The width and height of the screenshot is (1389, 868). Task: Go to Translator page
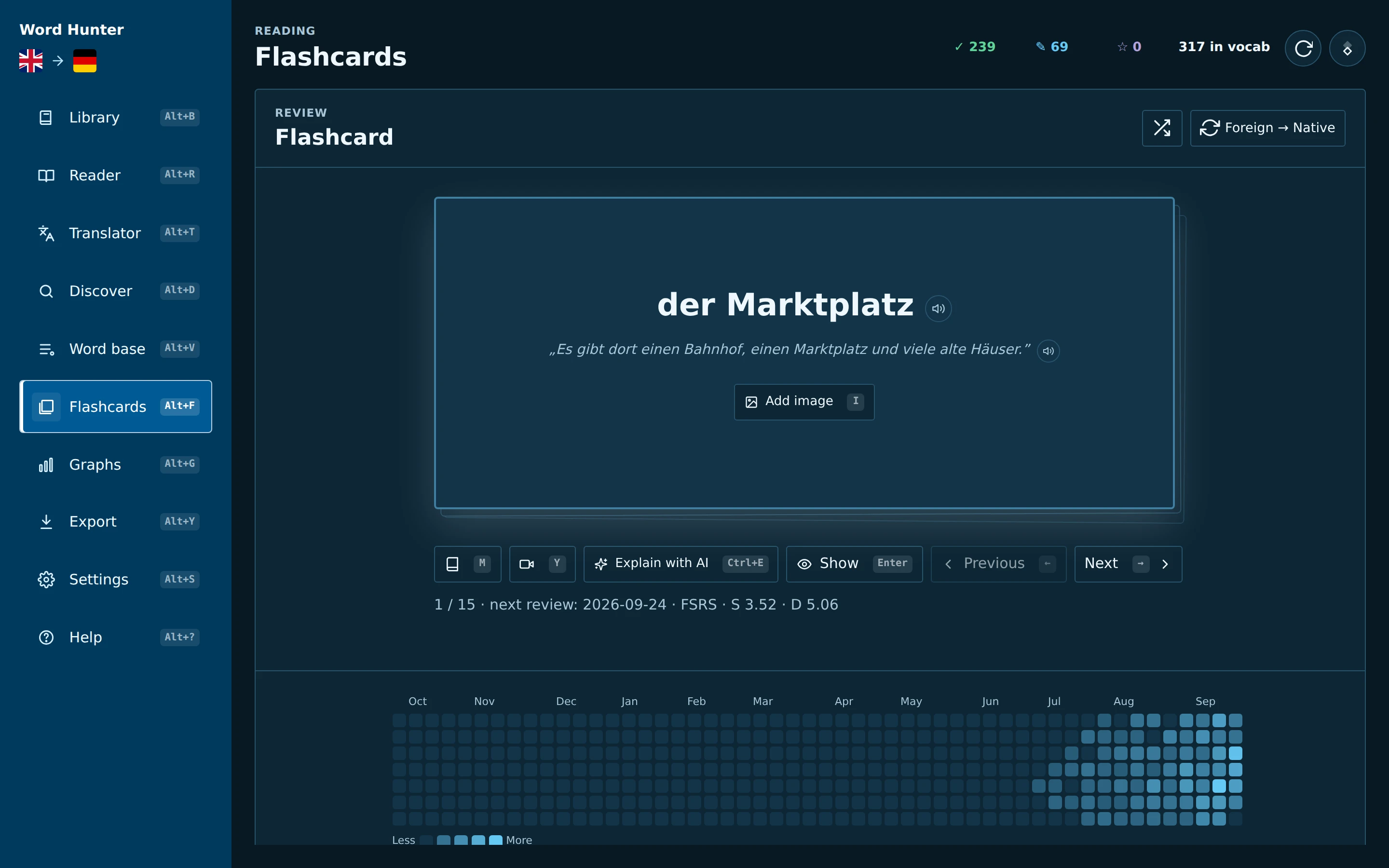(116, 233)
